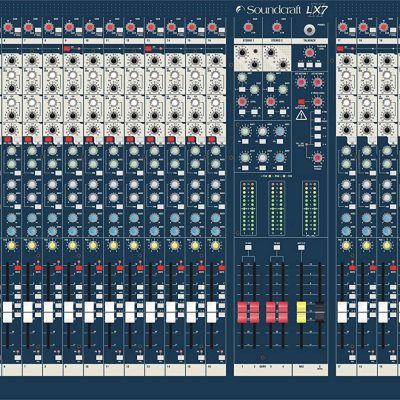Click the white fader on channel 10
The width and height of the screenshot is (400, 400).
89,312
